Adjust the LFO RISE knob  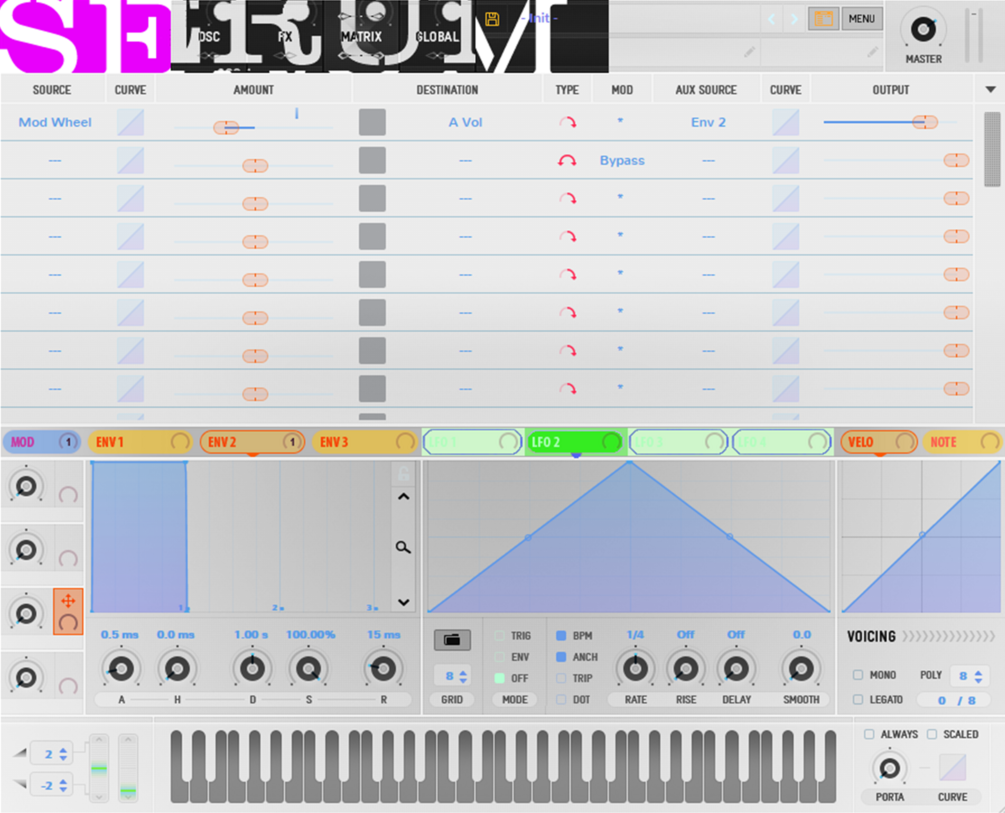pos(685,669)
